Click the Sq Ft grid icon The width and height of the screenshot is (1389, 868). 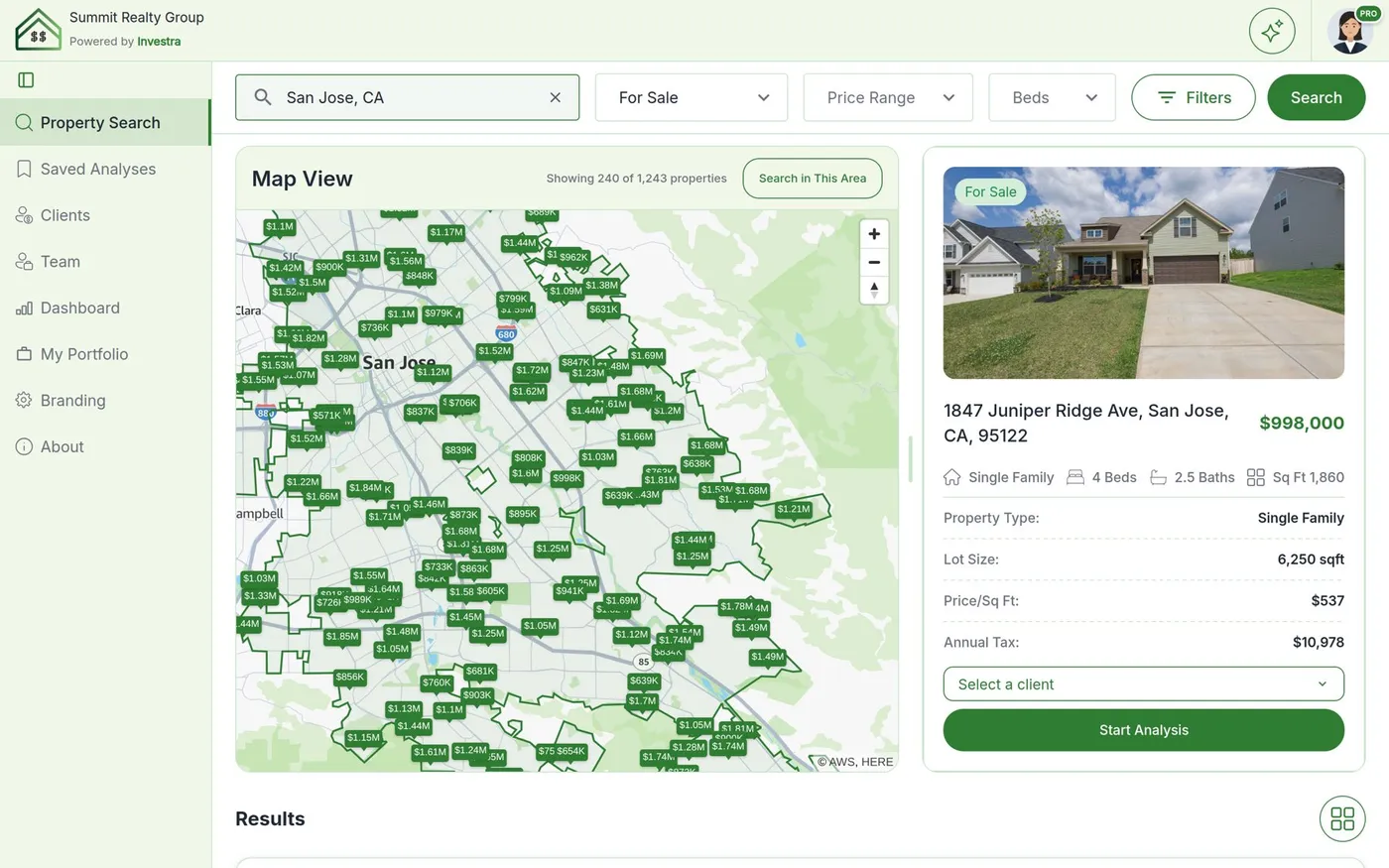pos(1255,477)
